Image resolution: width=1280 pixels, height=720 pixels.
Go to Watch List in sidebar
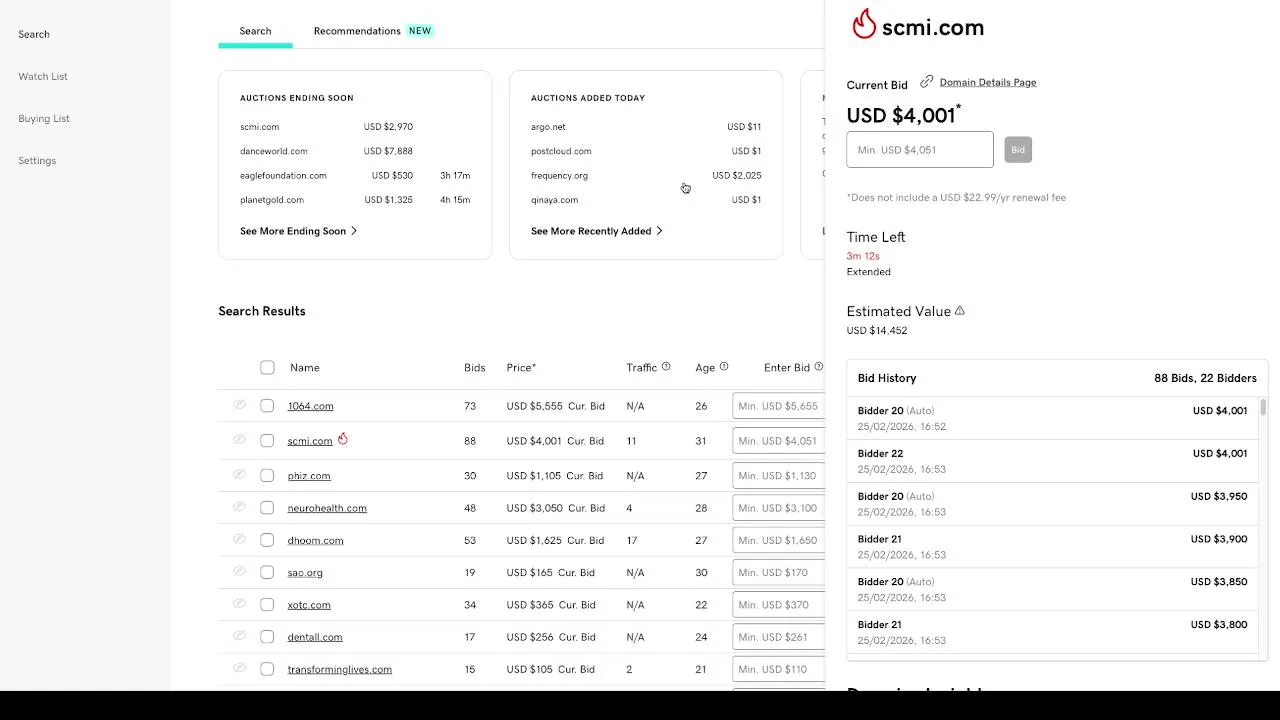[43, 76]
